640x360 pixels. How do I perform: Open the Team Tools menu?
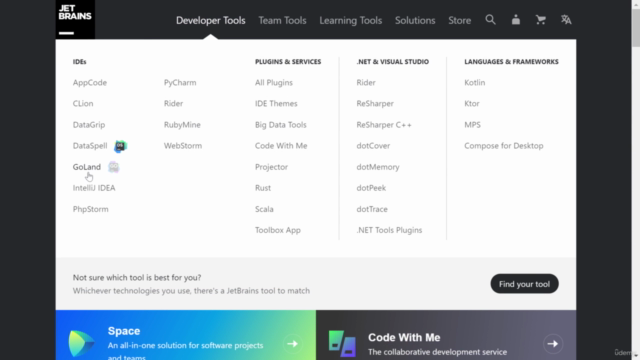tap(282, 20)
